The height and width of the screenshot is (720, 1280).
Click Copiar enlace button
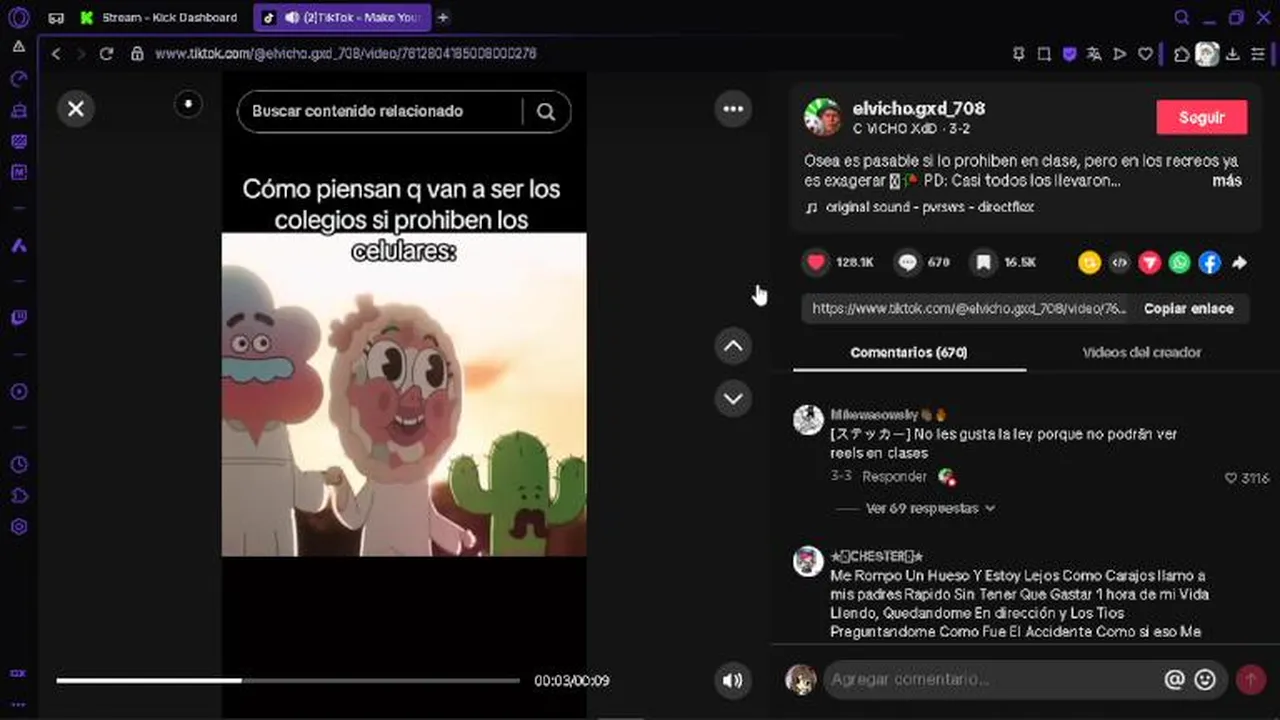[1189, 308]
